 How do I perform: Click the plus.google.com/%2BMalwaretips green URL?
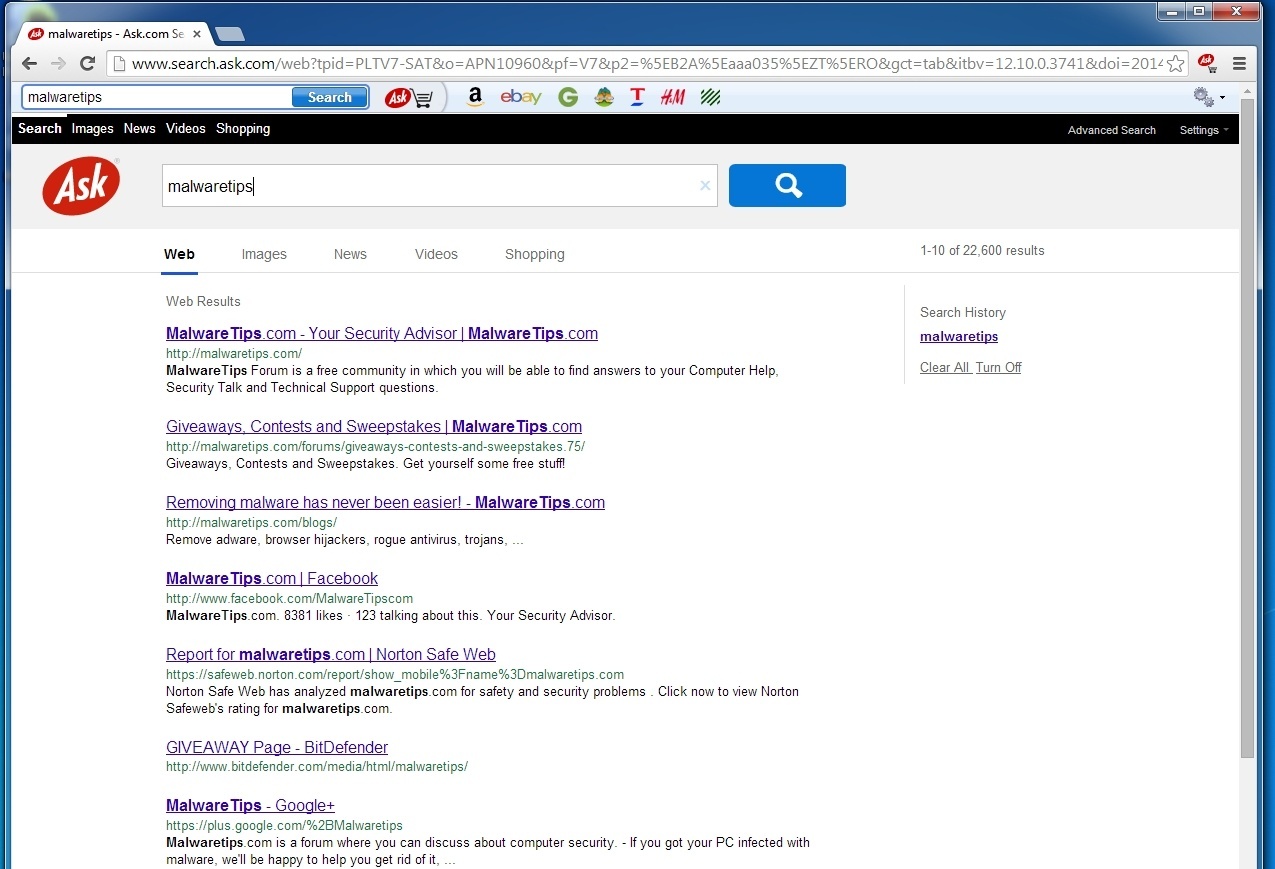pos(284,826)
